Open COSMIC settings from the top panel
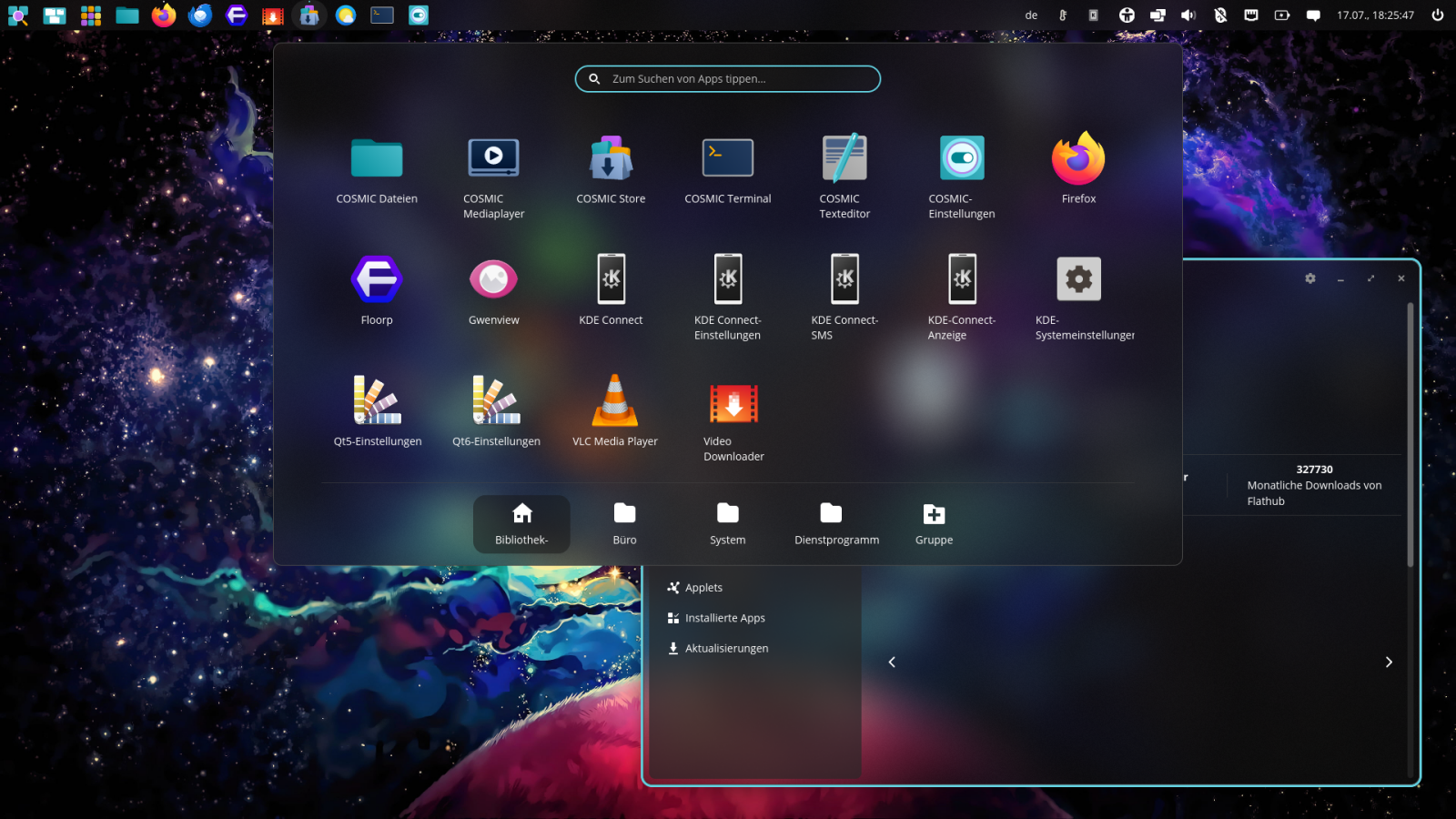Screen dimensions: 1456x819 419,15
